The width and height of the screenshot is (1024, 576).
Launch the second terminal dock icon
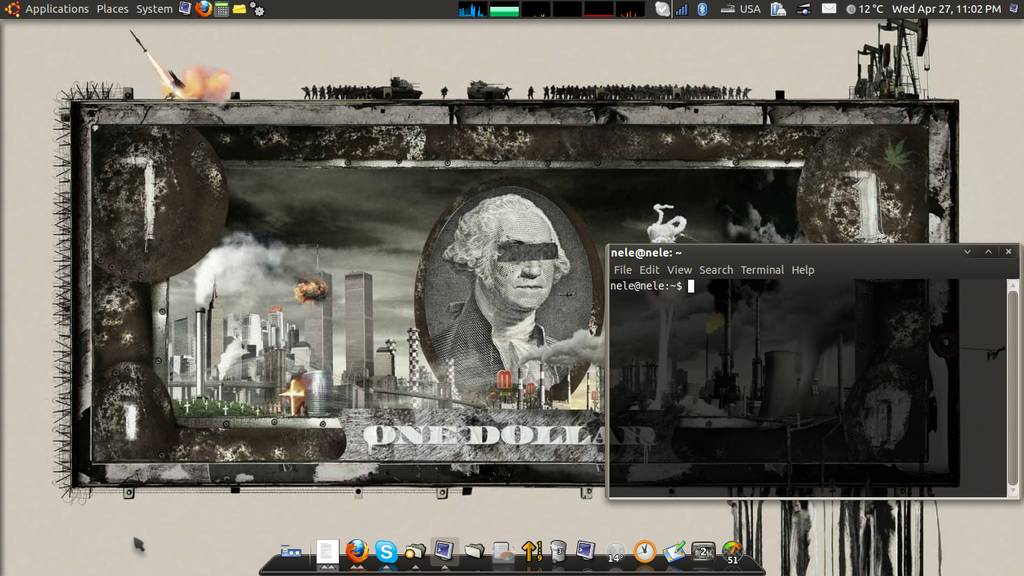[585, 551]
